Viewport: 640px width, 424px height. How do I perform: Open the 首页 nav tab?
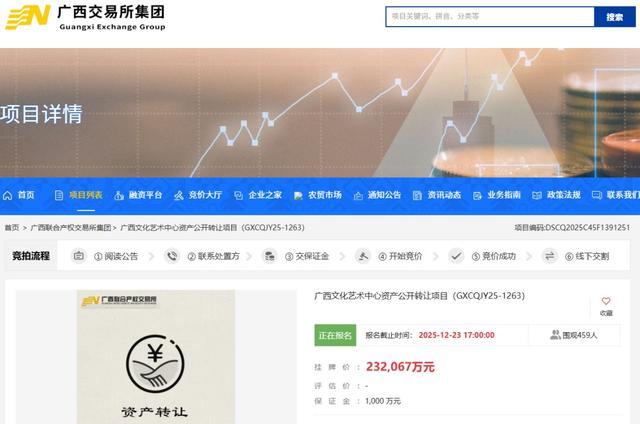click(26, 195)
